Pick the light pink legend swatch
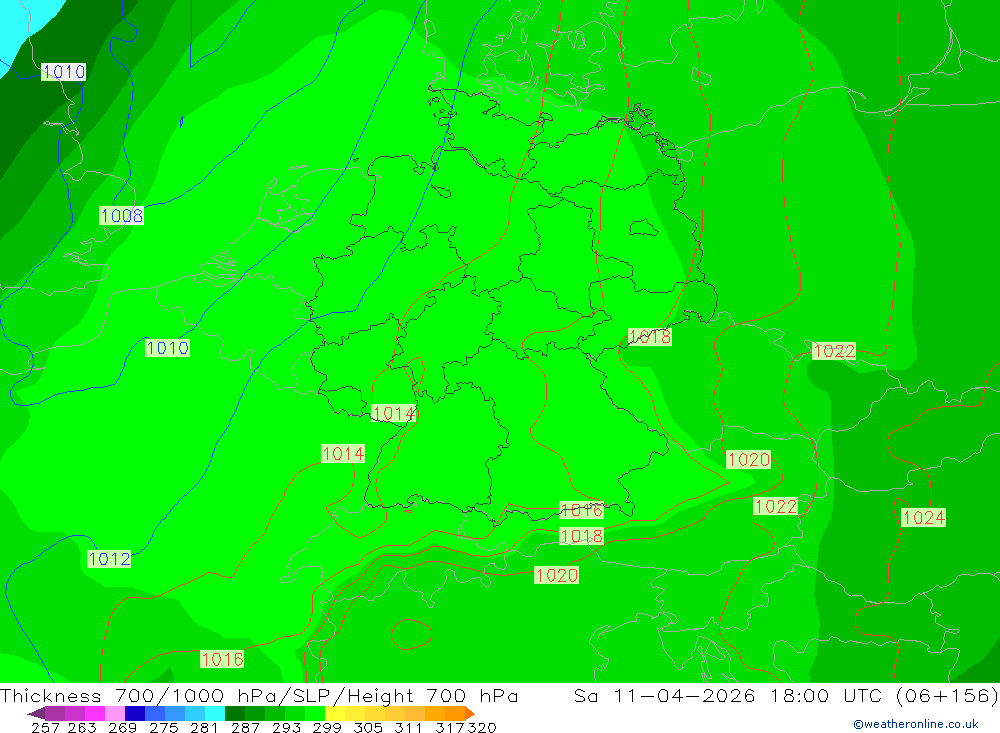Viewport: 1000px width, 733px height. click(x=115, y=713)
